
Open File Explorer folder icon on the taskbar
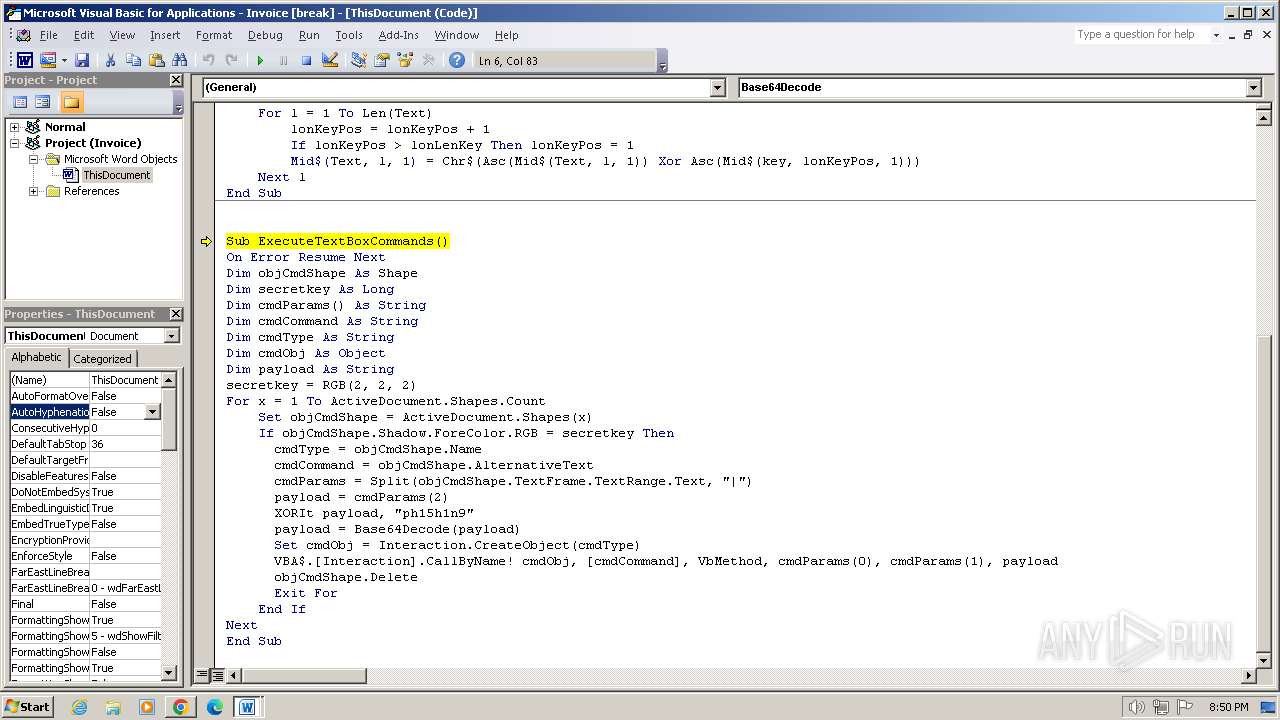pyautogui.click(x=113, y=707)
